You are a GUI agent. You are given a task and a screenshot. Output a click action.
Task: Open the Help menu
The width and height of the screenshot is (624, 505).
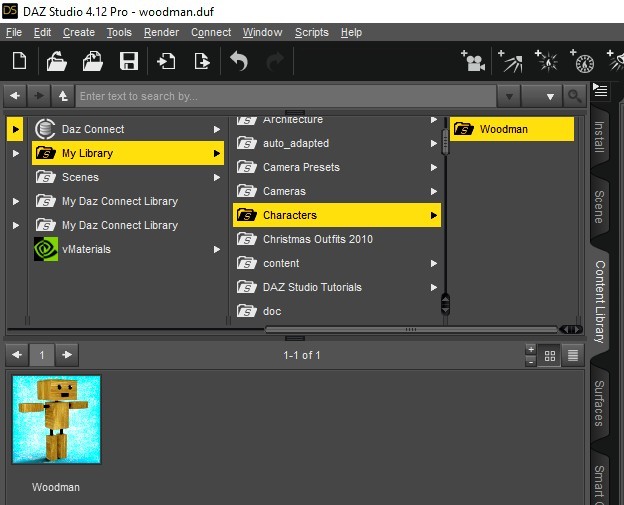pos(351,32)
